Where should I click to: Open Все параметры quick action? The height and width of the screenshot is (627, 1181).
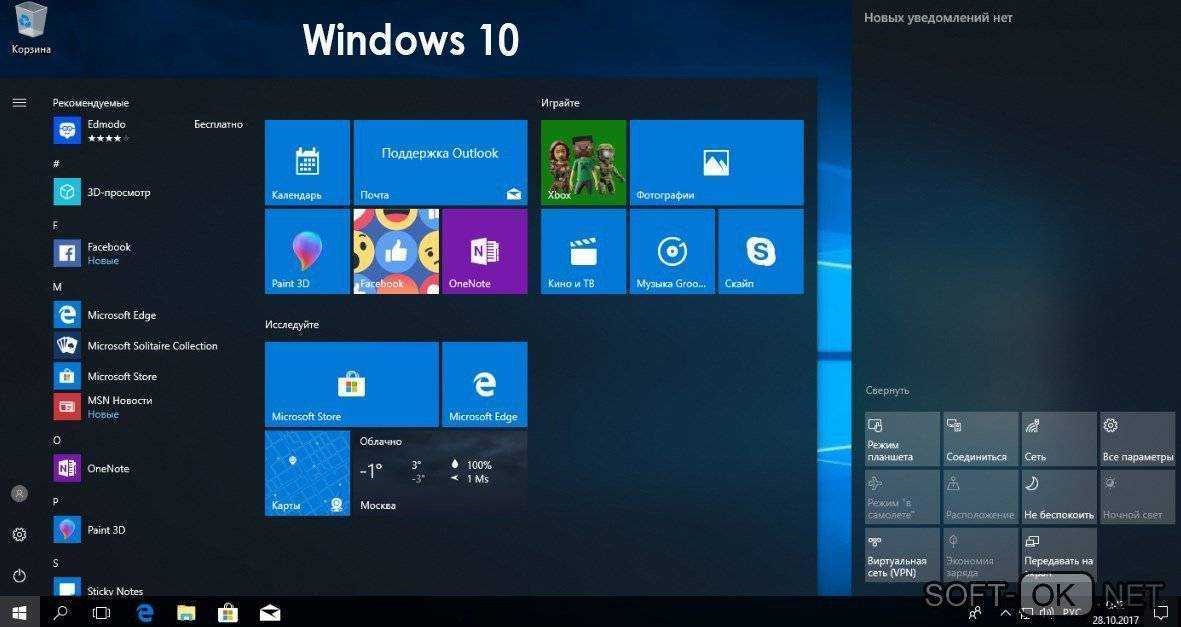pos(1137,439)
